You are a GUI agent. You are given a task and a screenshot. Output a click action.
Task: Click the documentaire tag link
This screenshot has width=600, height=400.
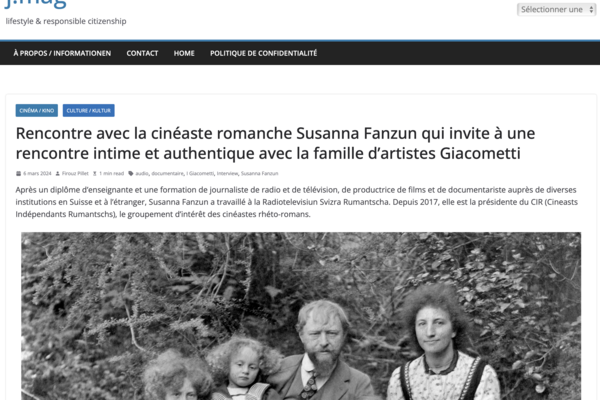tap(167, 173)
